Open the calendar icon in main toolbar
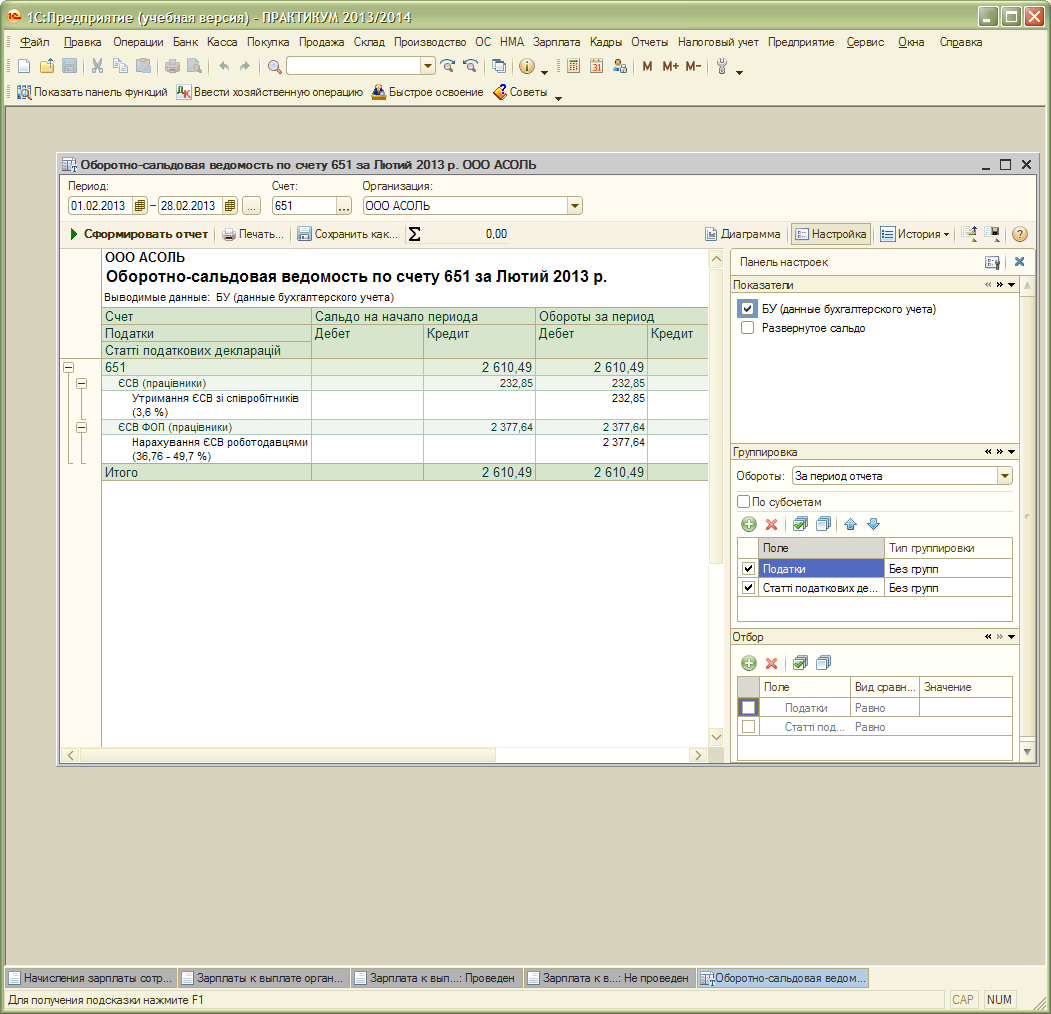This screenshot has width=1051, height=1014. coord(597,66)
